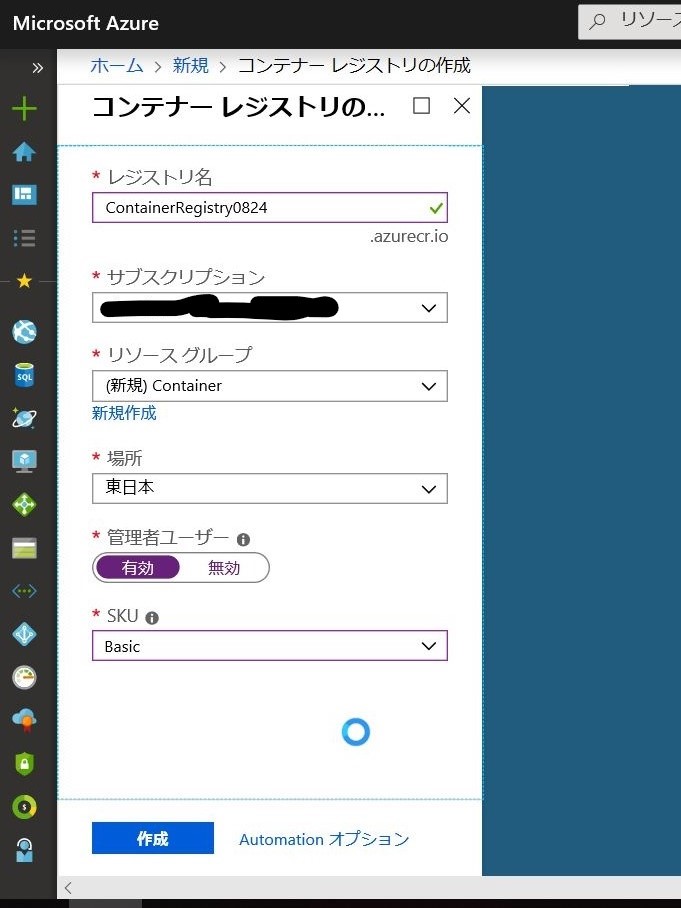
Task: Open the Dashboard icon in sidebar
Action: coord(24,195)
